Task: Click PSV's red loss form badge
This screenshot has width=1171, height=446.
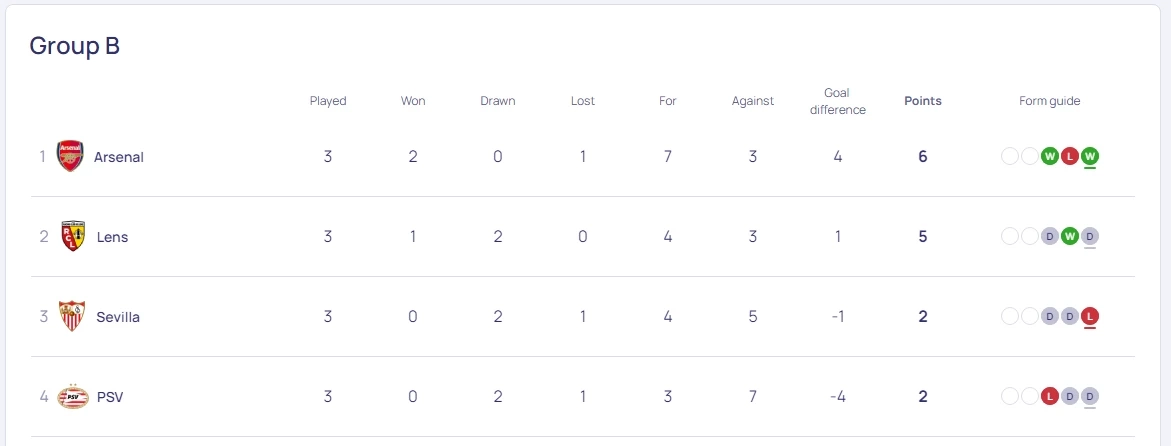Action: (x=1050, y=396)
